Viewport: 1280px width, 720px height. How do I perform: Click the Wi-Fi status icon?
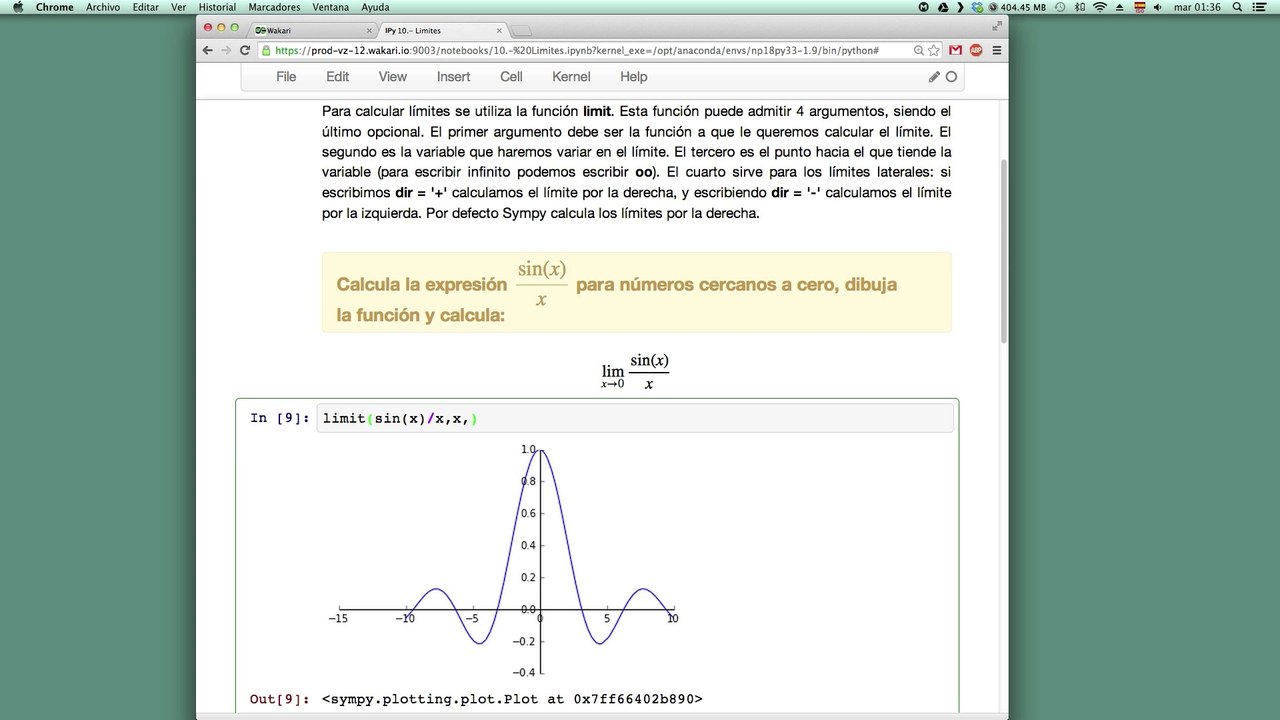pyautogui.click(x=1100, y=7)
